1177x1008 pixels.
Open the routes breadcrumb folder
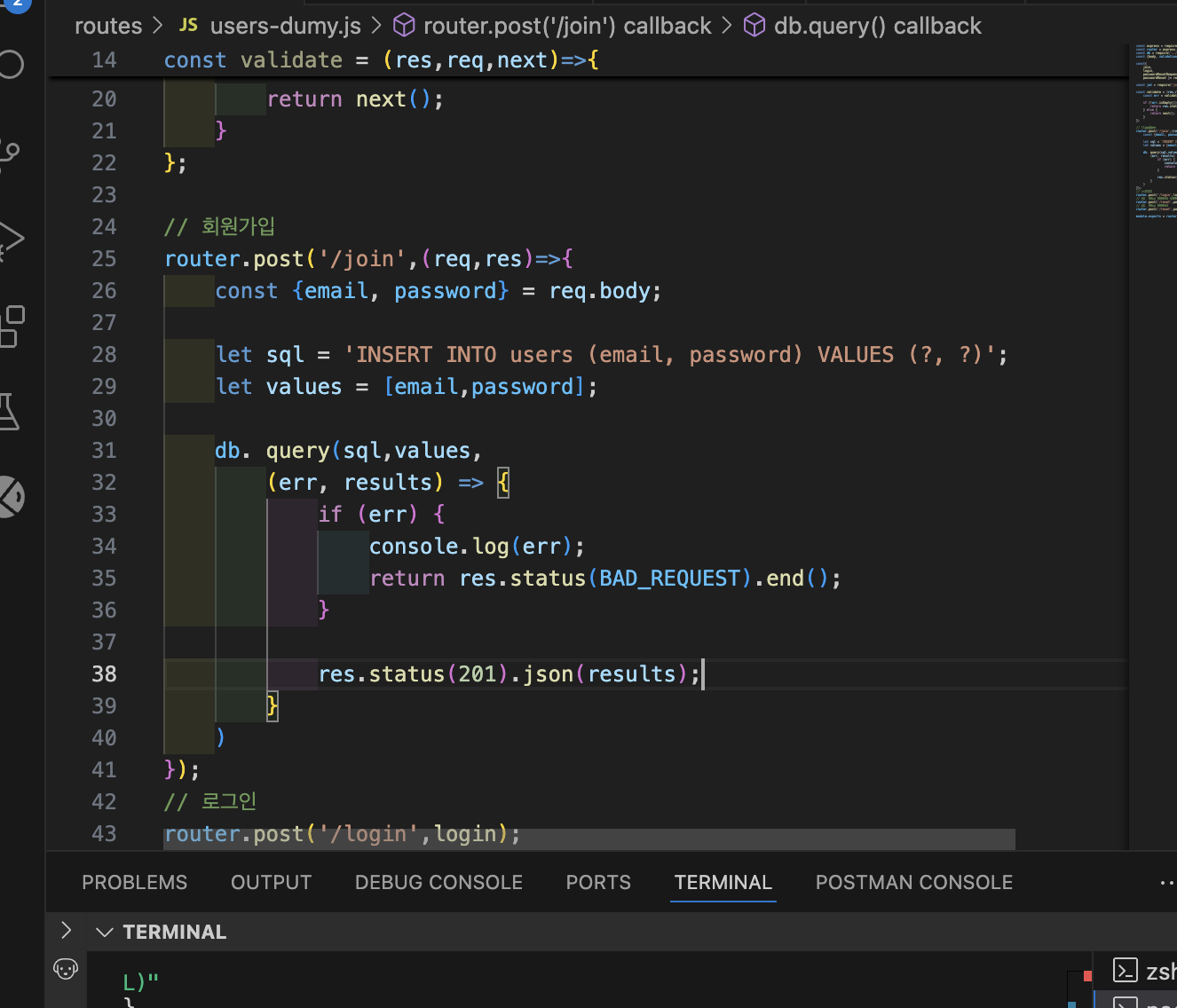tap(108, 26)
